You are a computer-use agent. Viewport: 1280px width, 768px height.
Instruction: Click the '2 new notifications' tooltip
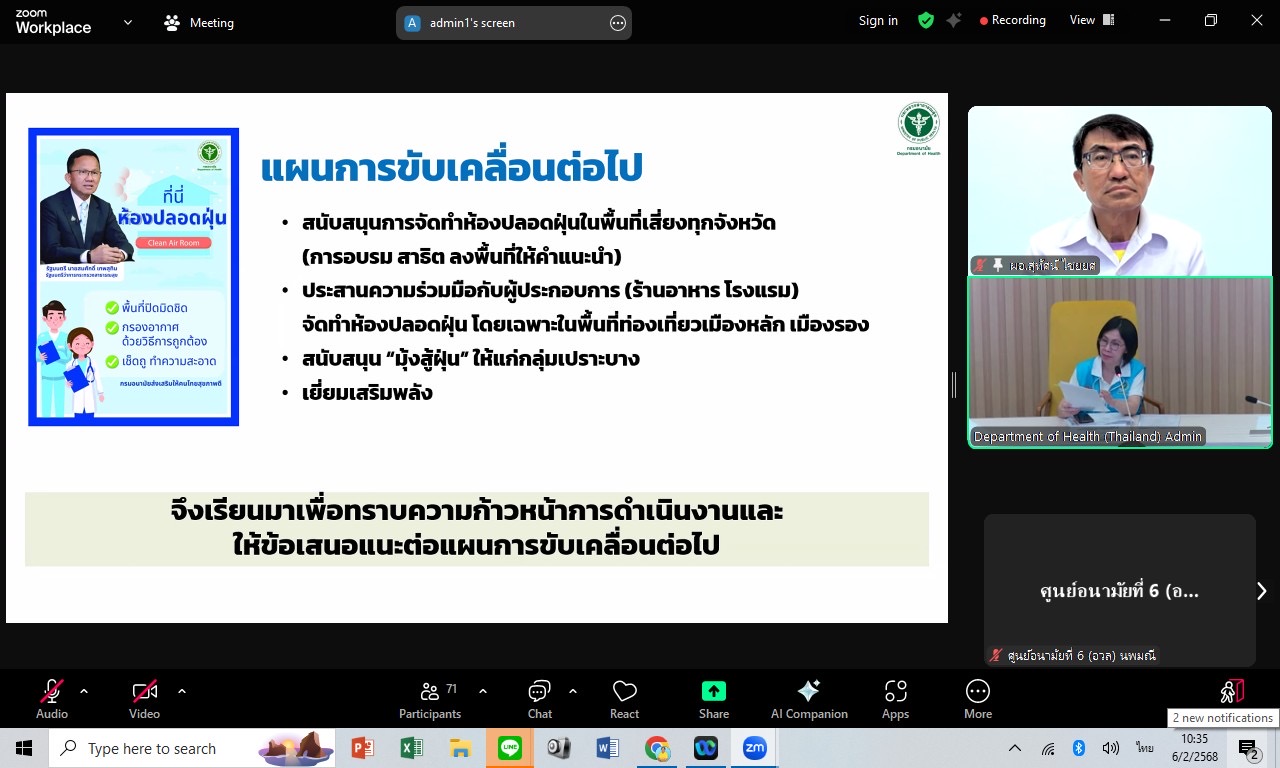pyautogui.click(x=1223, y=718)
